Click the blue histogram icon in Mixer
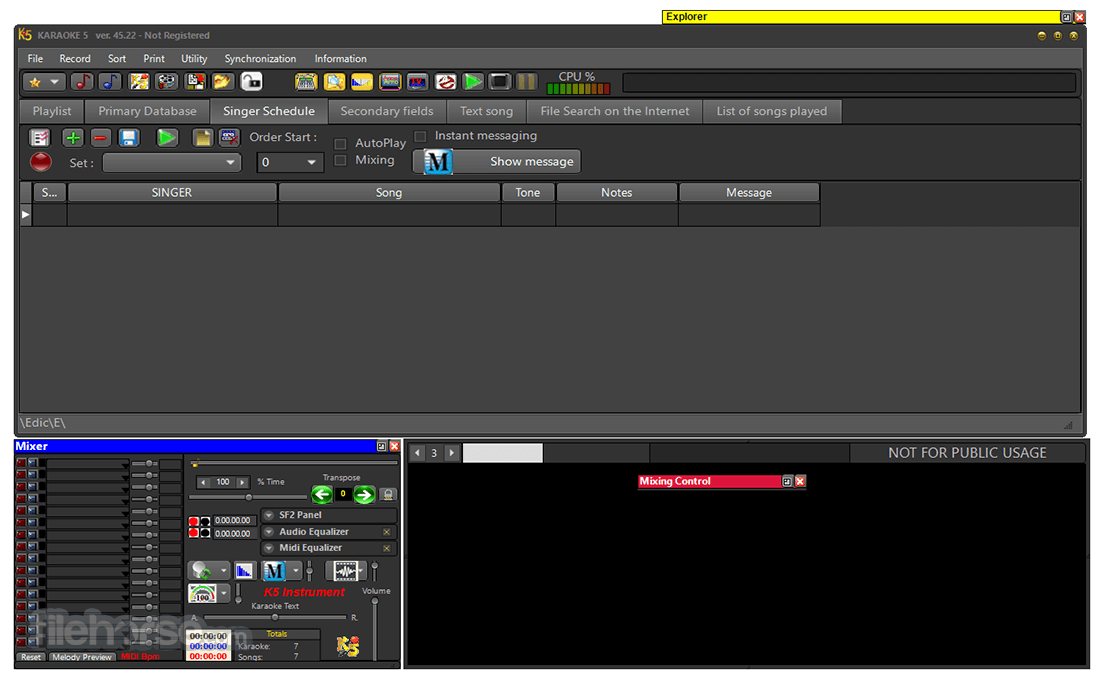This screenshot has height=681, width=1100. pos(243,571)
